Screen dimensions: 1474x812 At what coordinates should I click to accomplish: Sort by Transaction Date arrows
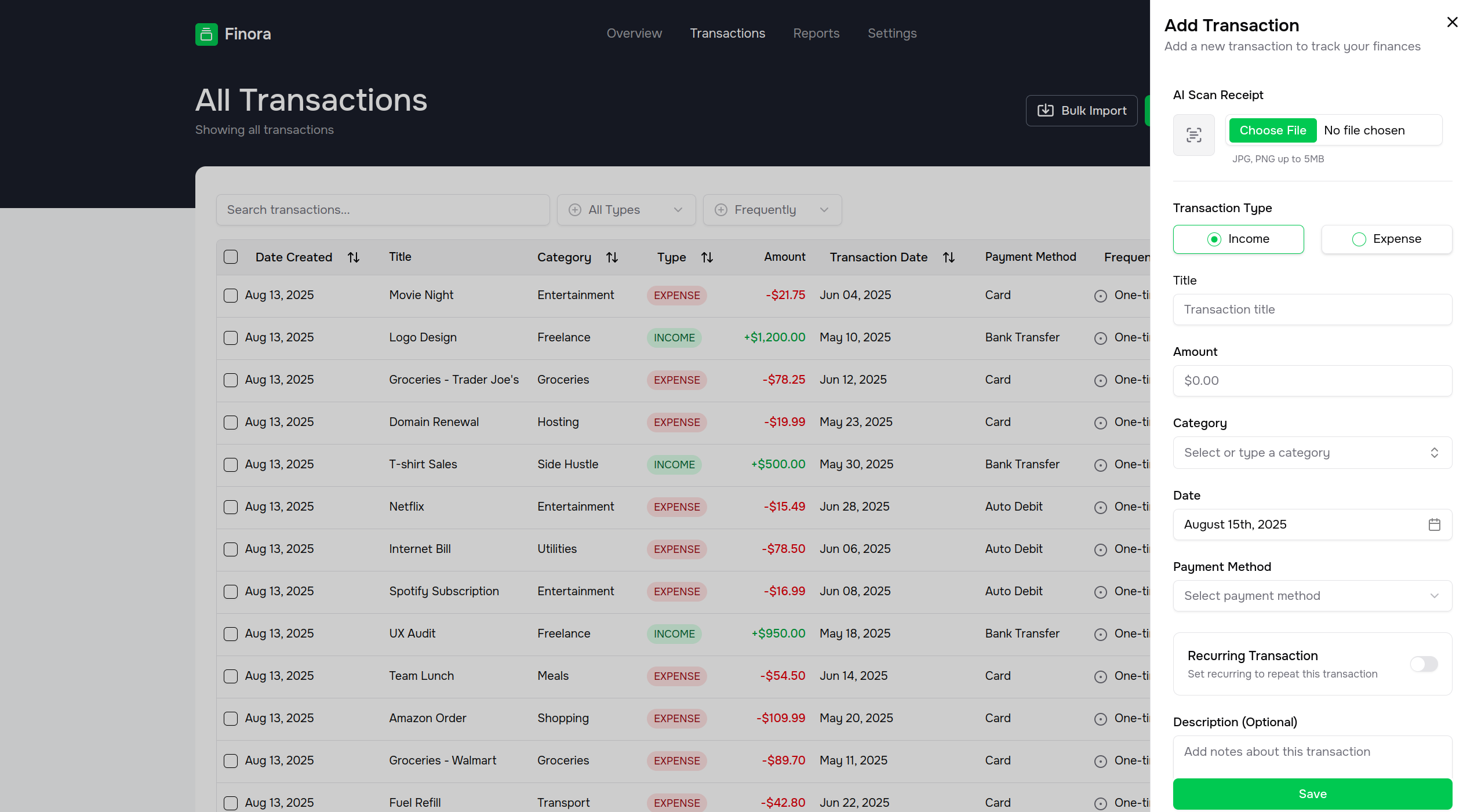pos(949,257)
